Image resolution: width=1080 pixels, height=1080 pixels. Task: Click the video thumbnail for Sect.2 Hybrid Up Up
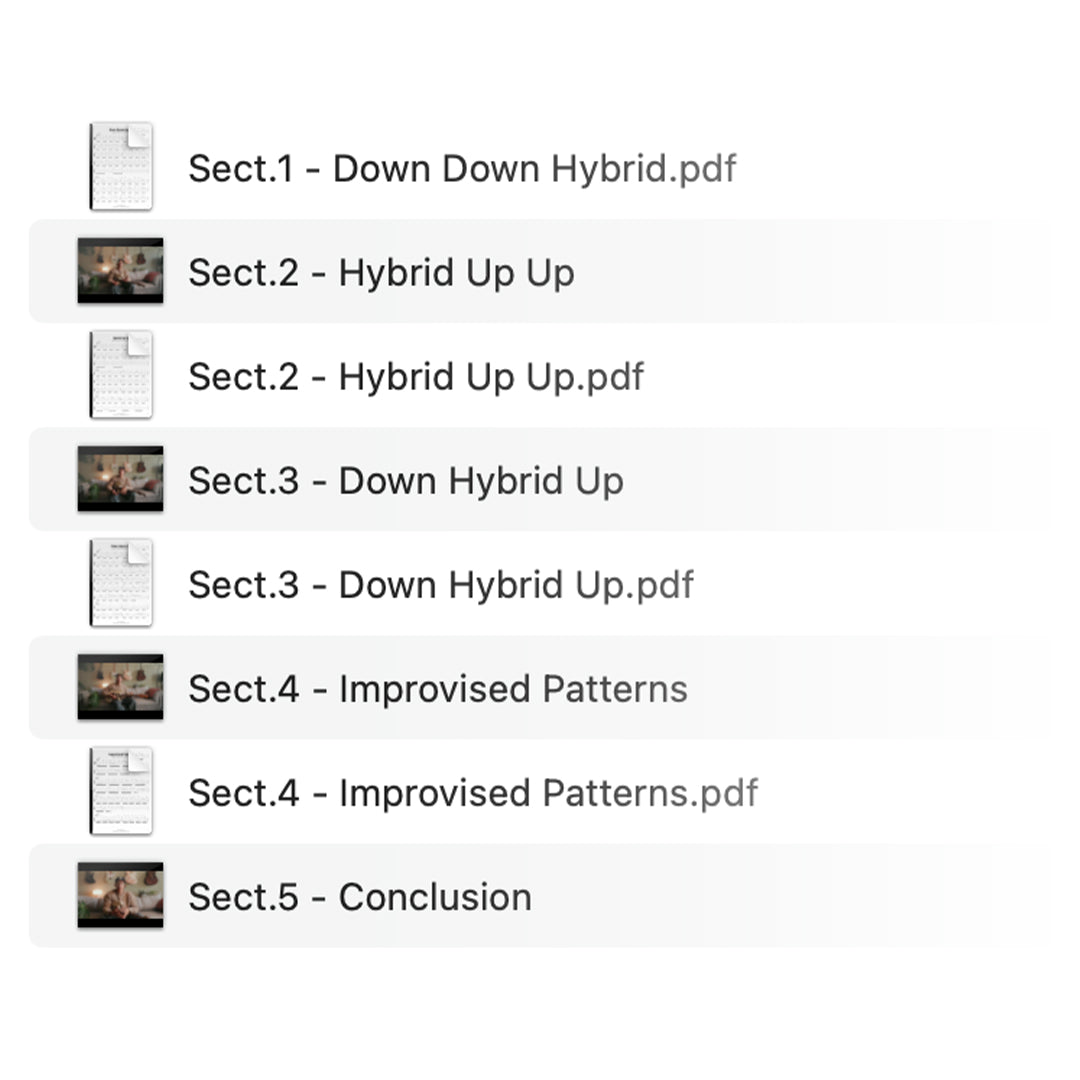[121, 271]
